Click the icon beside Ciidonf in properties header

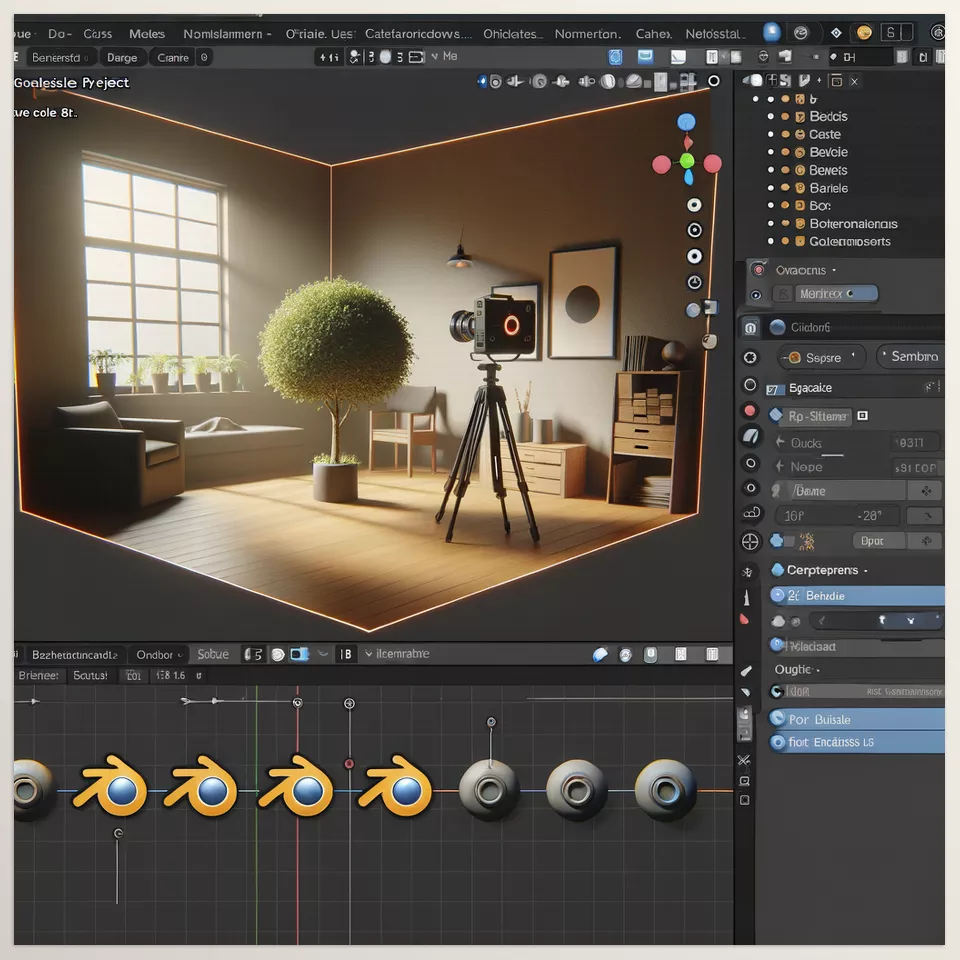click(x=751, y=328)
